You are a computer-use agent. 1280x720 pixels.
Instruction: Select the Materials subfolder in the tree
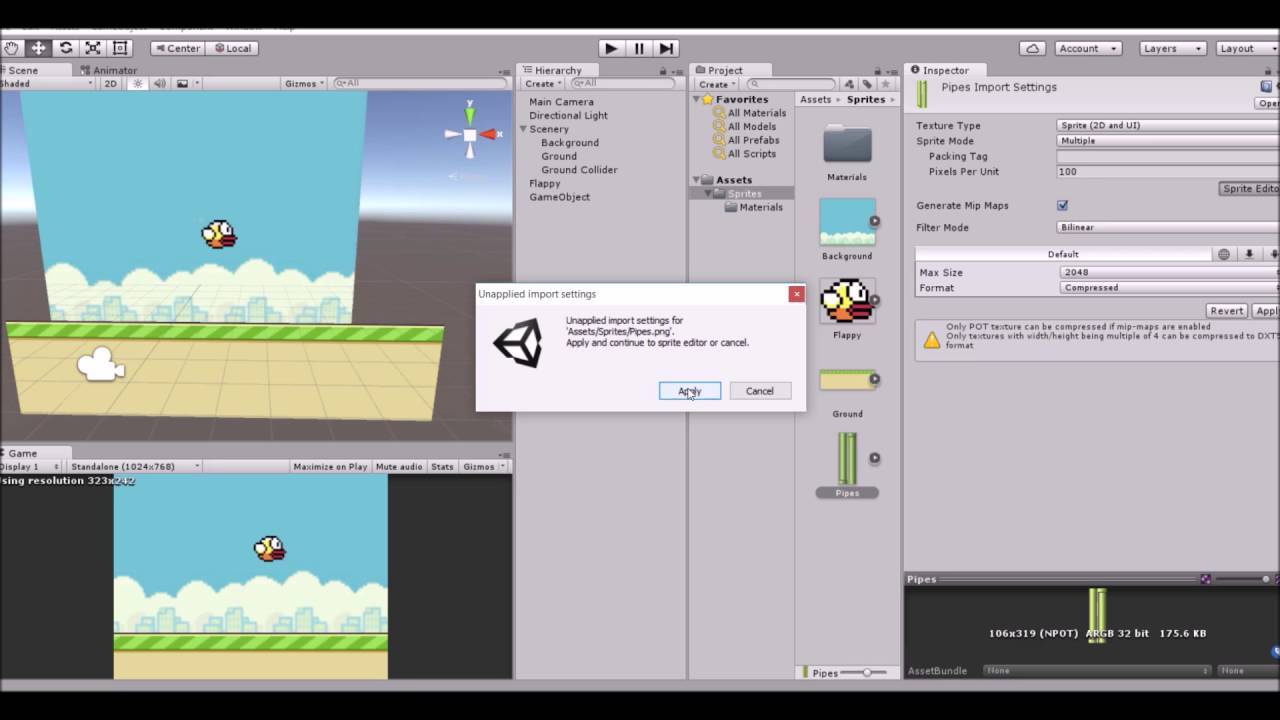(761, 207)
